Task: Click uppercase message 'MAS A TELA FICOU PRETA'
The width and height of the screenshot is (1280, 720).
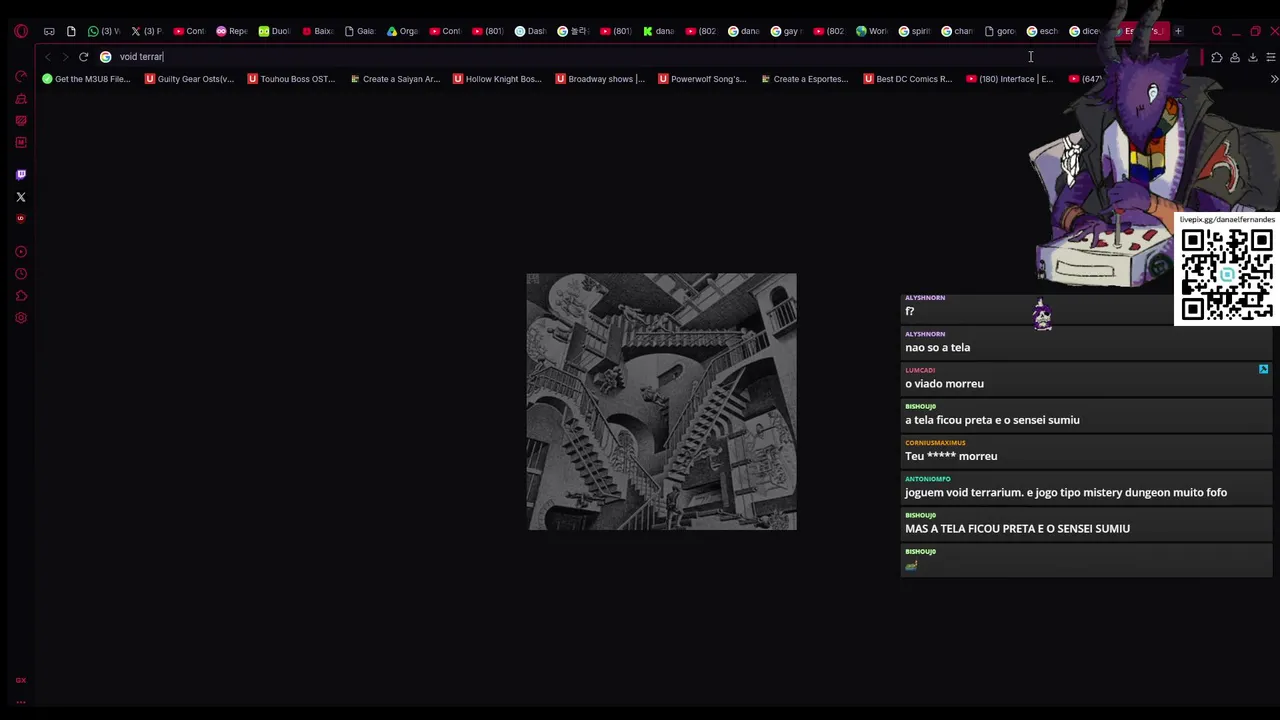Action: (1017, 529)
